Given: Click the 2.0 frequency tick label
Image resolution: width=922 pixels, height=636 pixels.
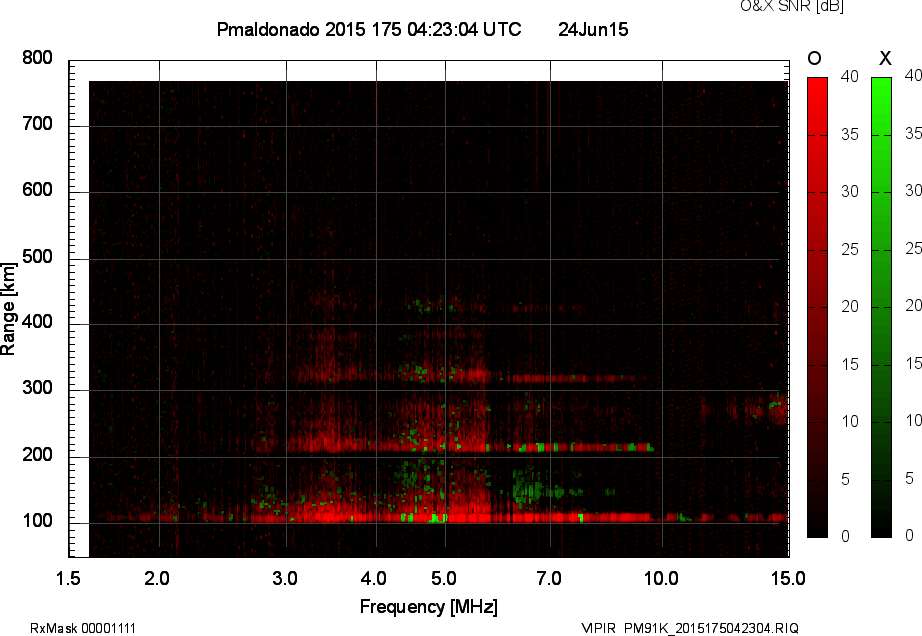Looking at the screenshot, I should point(157,579).
